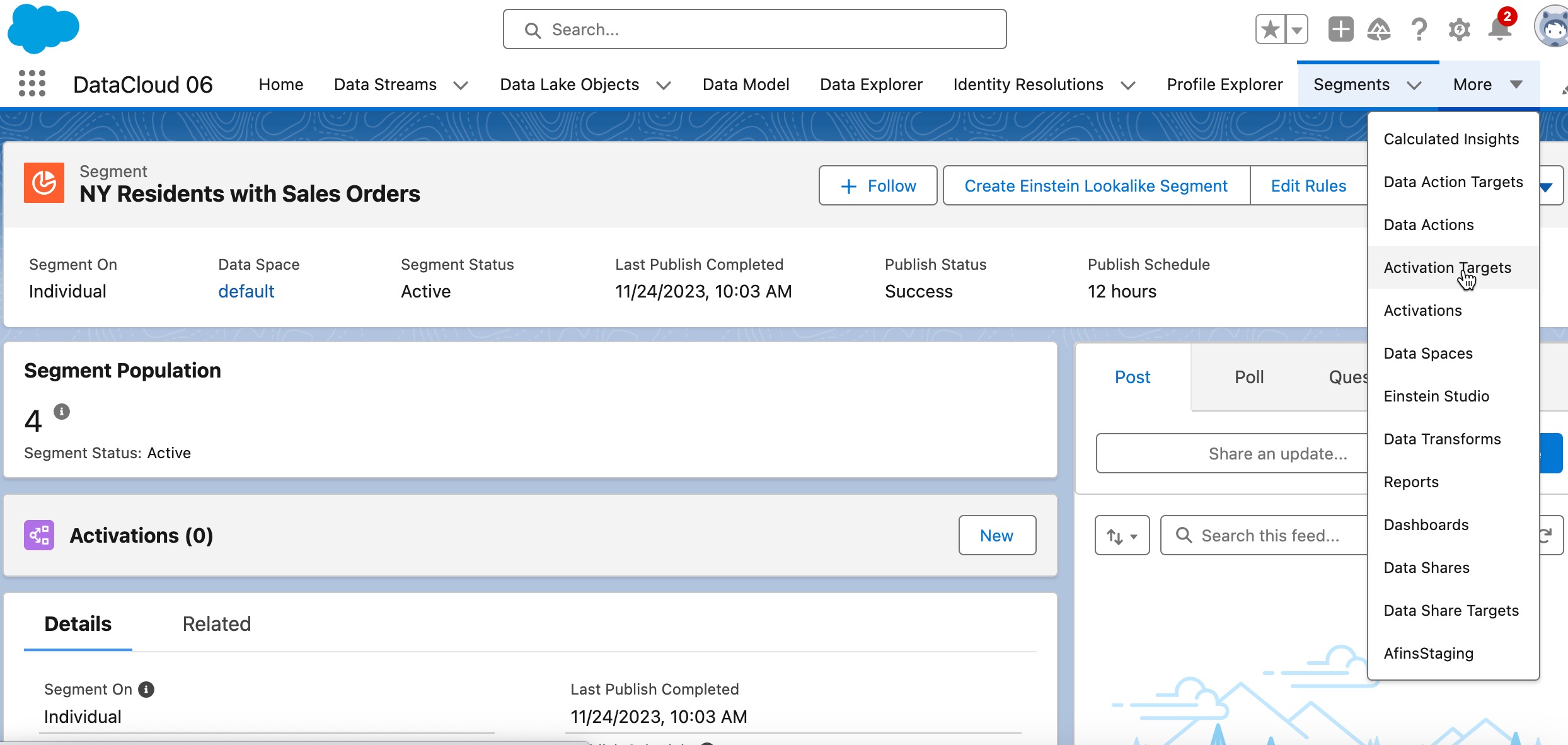
Task: Switch to the Details tab
Action: pos(78,623)
